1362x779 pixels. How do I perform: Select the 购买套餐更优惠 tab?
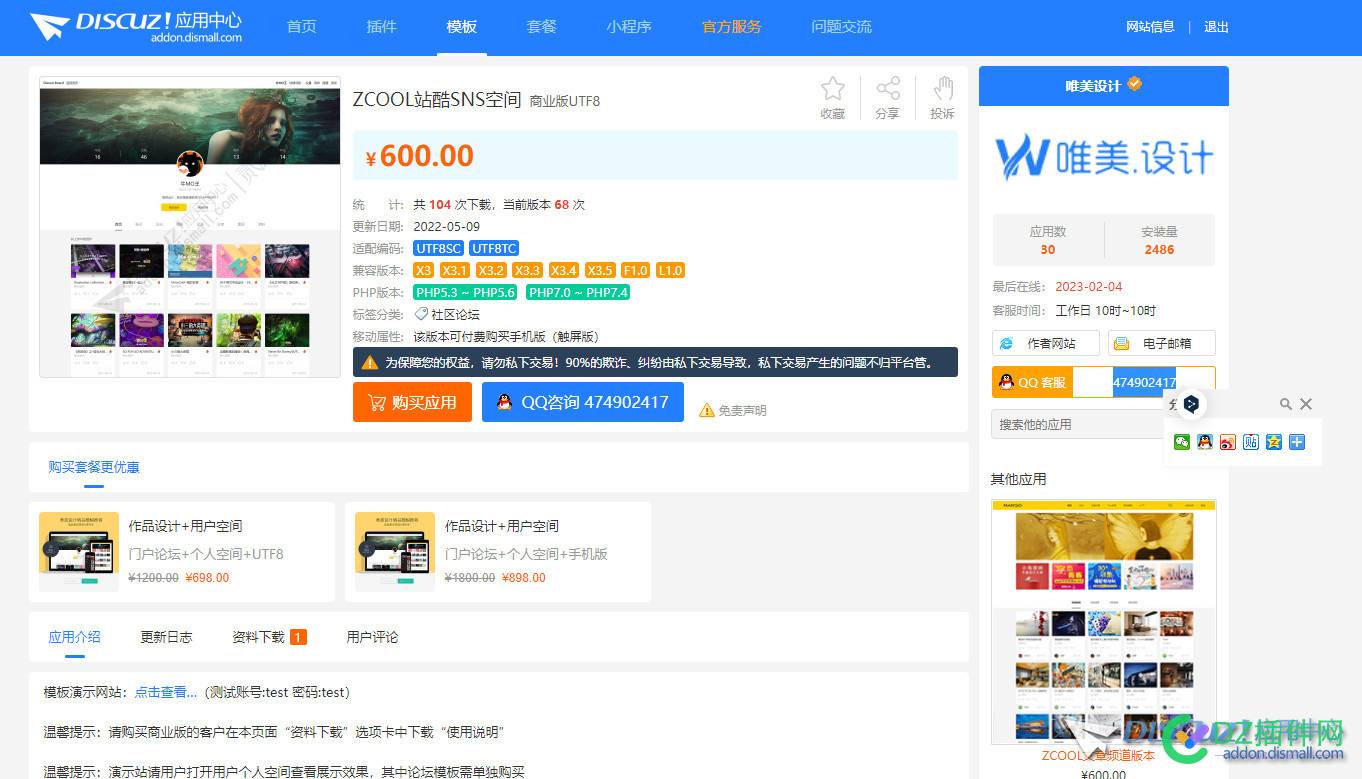[x=94, y=467]
